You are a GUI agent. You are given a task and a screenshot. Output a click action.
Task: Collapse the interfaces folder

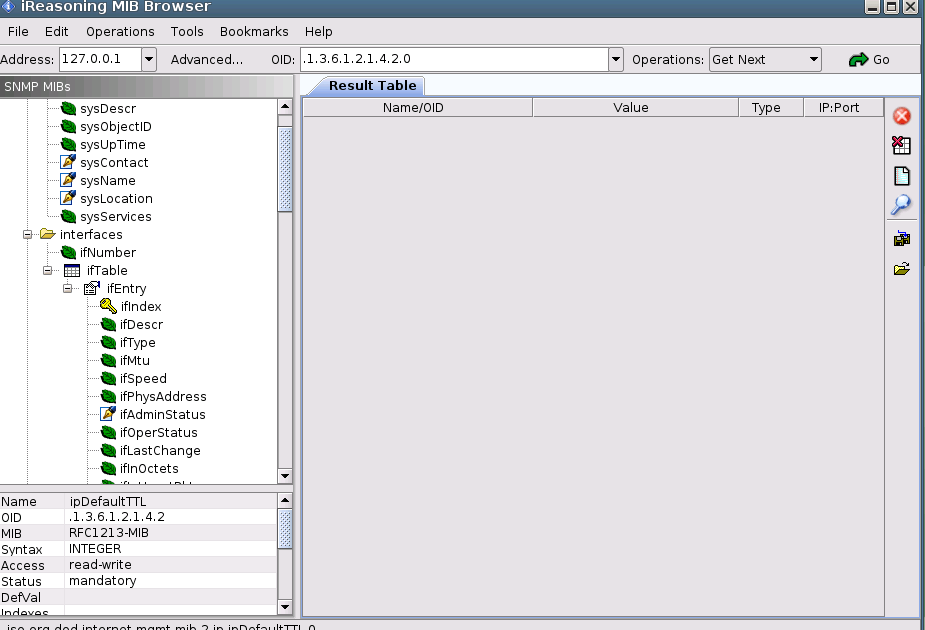pos(25,234)
